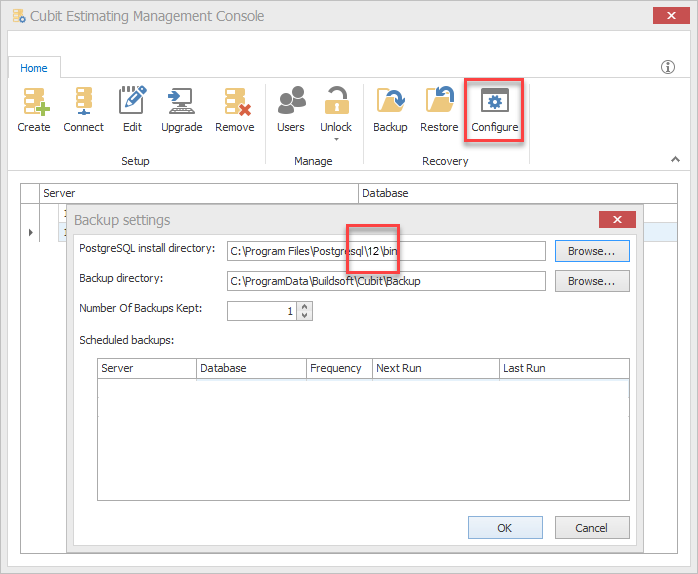The image size is (698, 574).
Task: Cancel the Backup settings dialog
Action: point(592,528)
